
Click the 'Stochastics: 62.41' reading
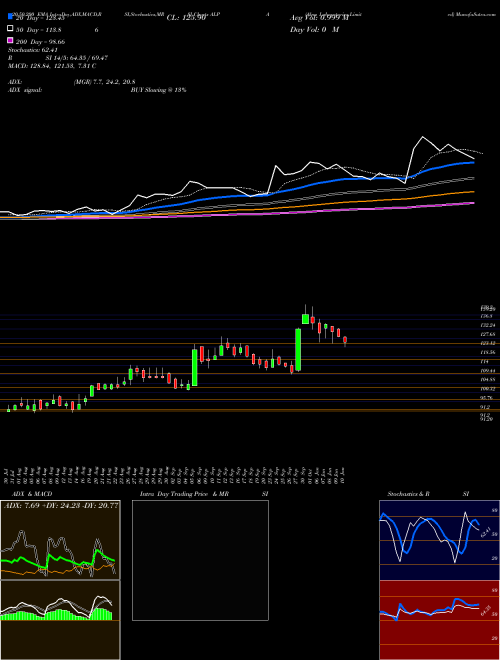[x=33, y=50]
